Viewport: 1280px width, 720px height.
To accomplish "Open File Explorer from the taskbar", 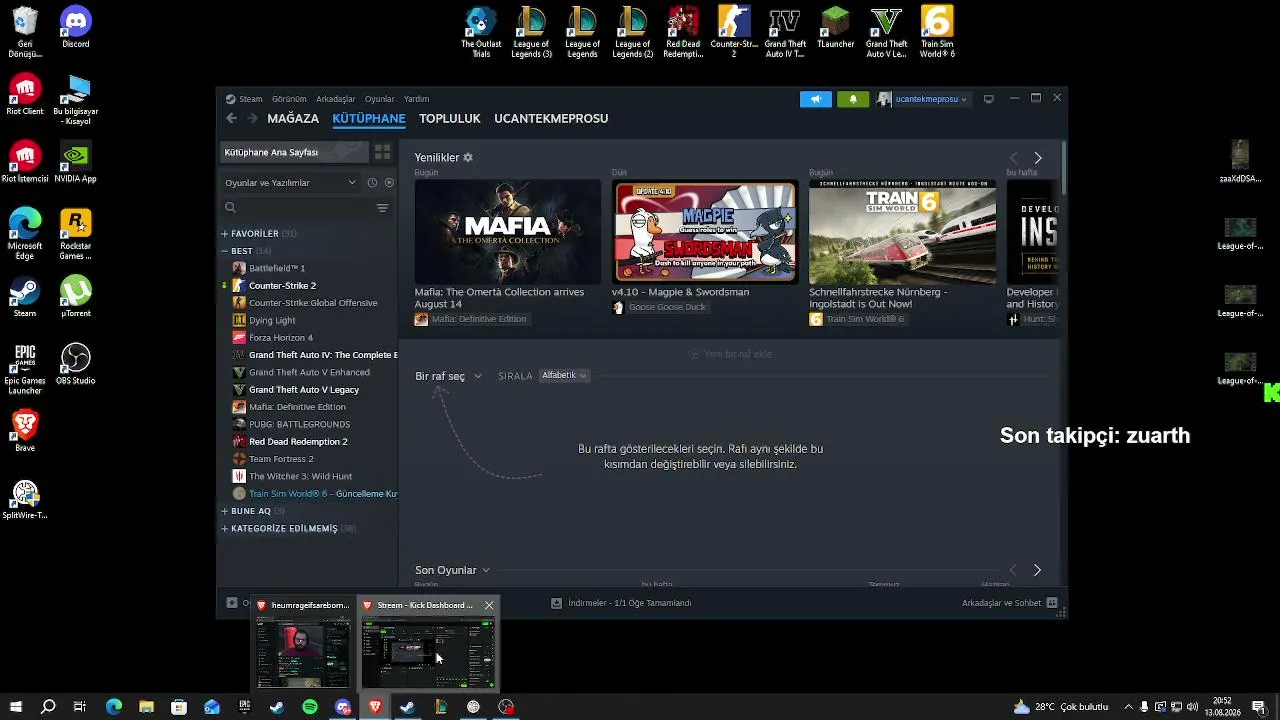I will (146, 707).
